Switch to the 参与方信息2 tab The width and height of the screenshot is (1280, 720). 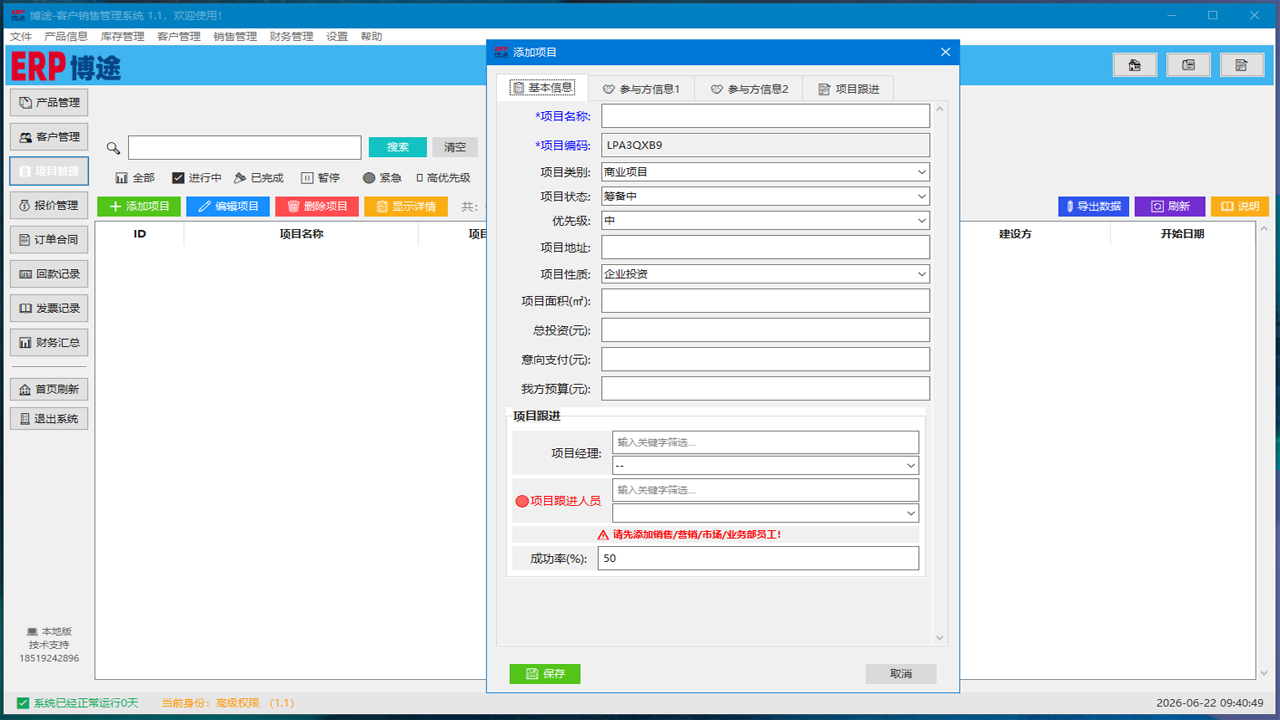point(750,89)
